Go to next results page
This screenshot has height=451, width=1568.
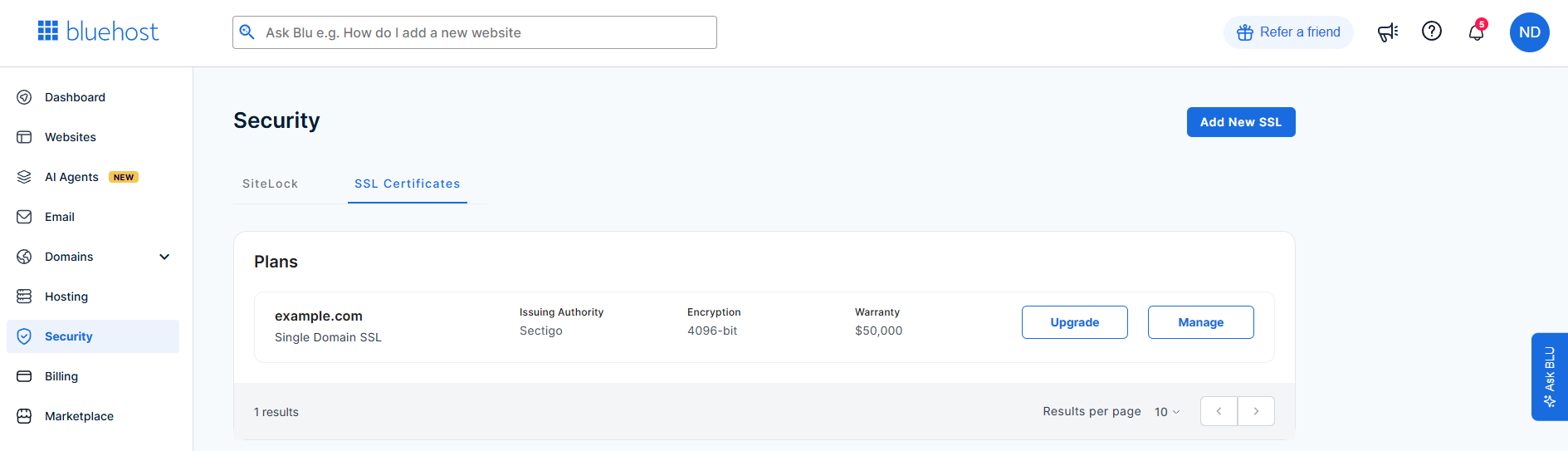pos(1256,411)
